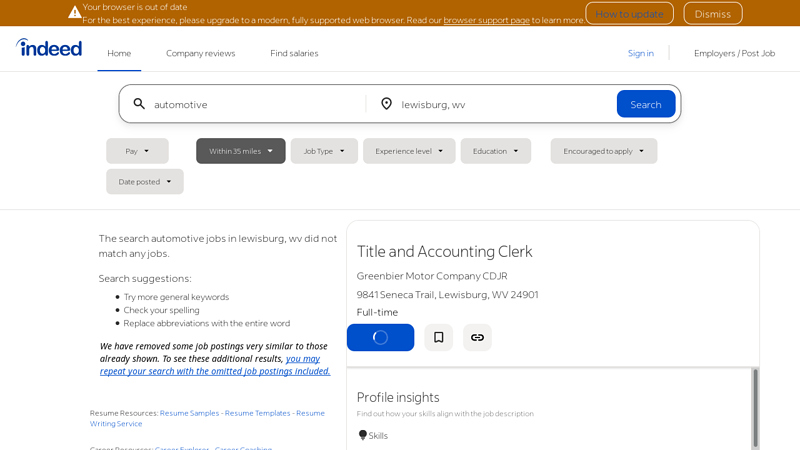
Task: Open the Date posted dropdown
Action: (145, 182)
